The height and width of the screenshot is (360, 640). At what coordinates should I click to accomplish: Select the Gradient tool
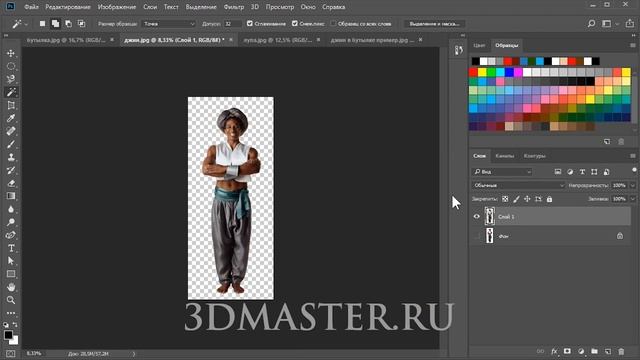pyautogui.click(x=11, y=196)
